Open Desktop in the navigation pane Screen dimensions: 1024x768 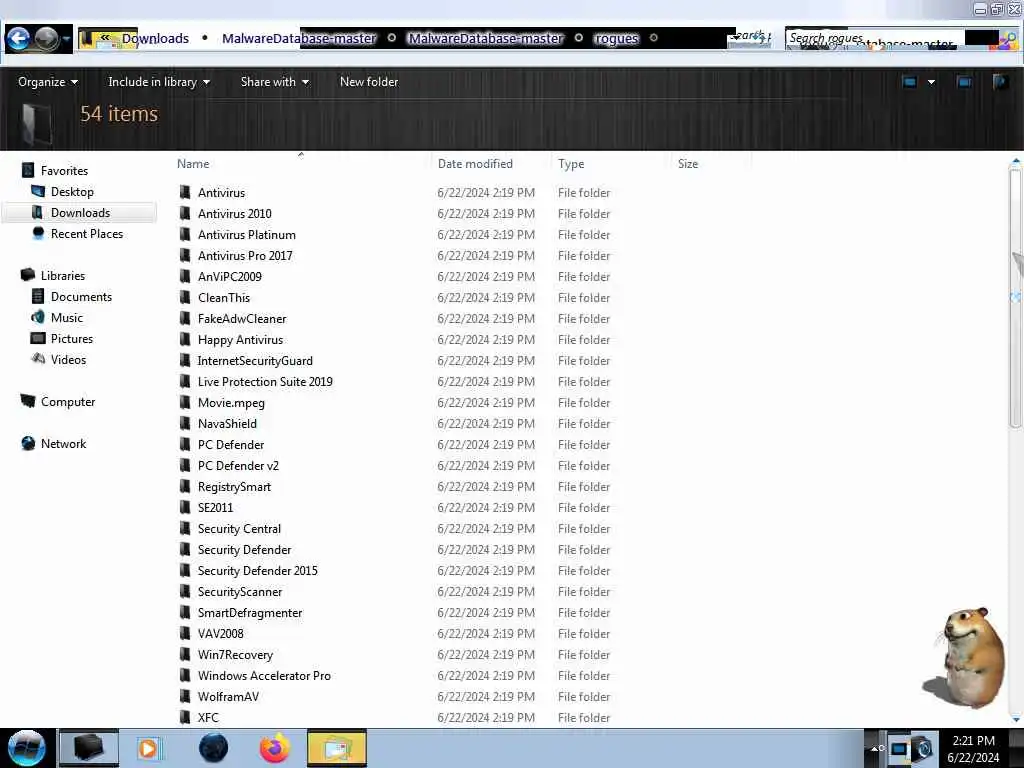click(72, 192)
